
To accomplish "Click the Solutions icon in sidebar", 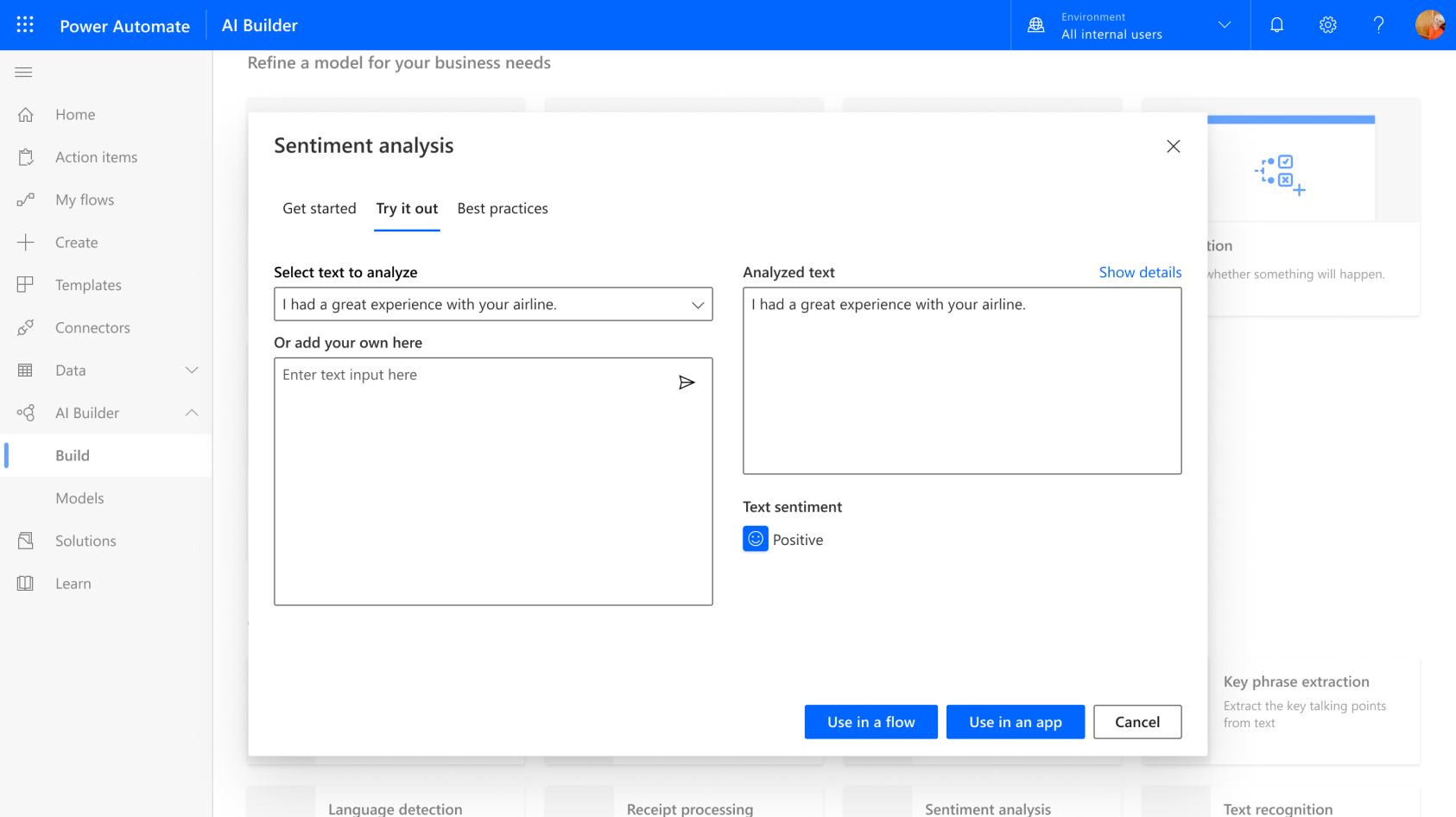I will [26, 541].
